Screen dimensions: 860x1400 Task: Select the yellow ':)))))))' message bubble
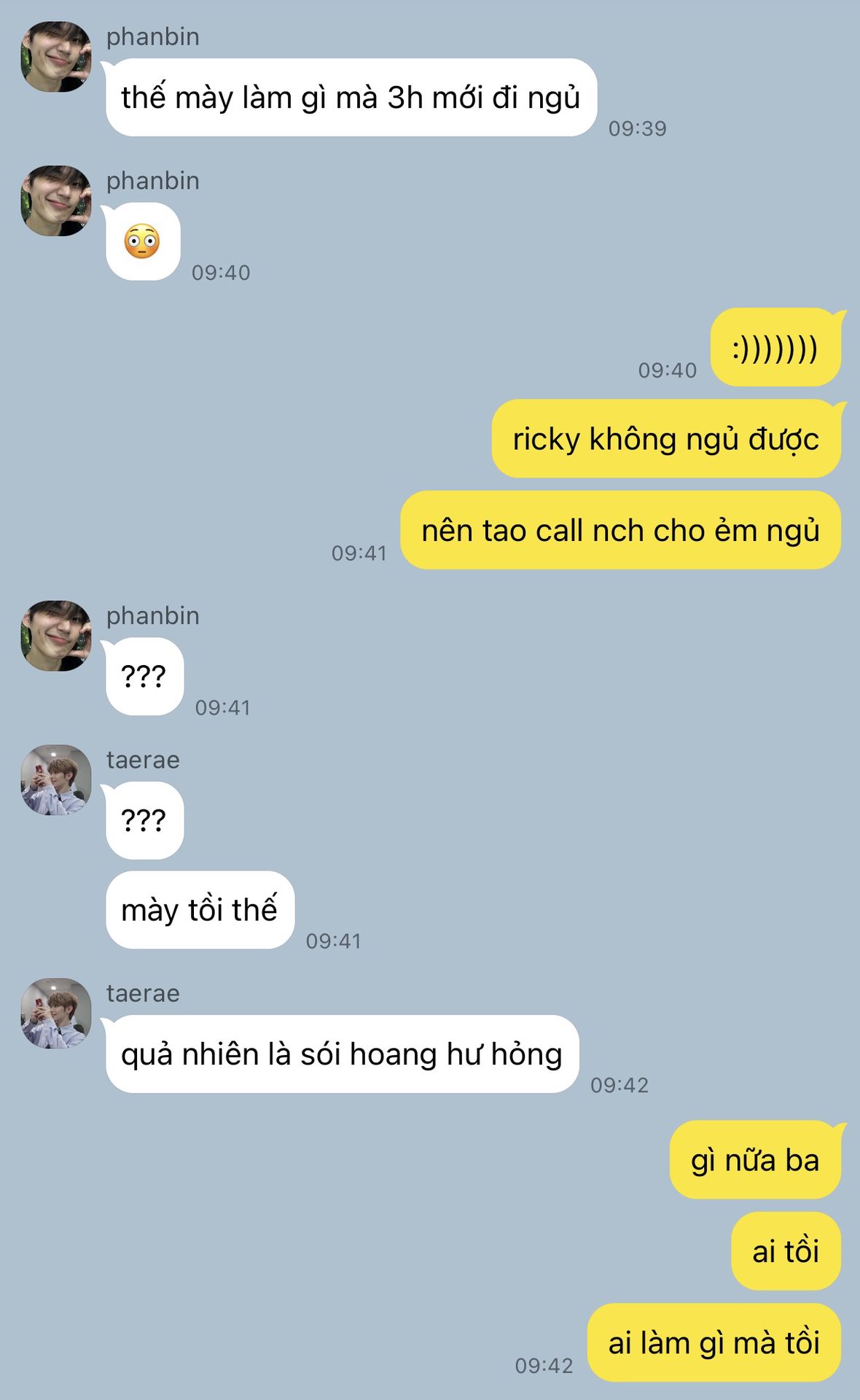(775, 347)
